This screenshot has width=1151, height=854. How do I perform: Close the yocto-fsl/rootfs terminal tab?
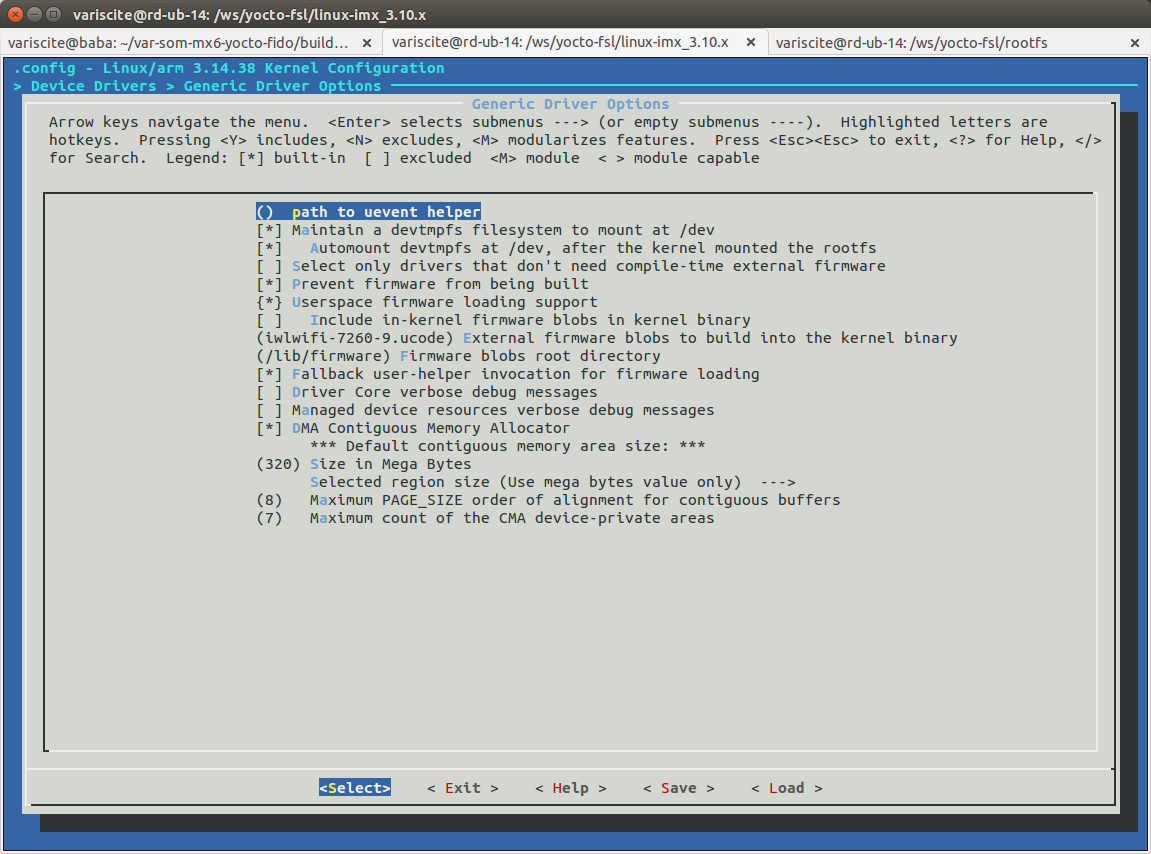tap(1135, 43)
